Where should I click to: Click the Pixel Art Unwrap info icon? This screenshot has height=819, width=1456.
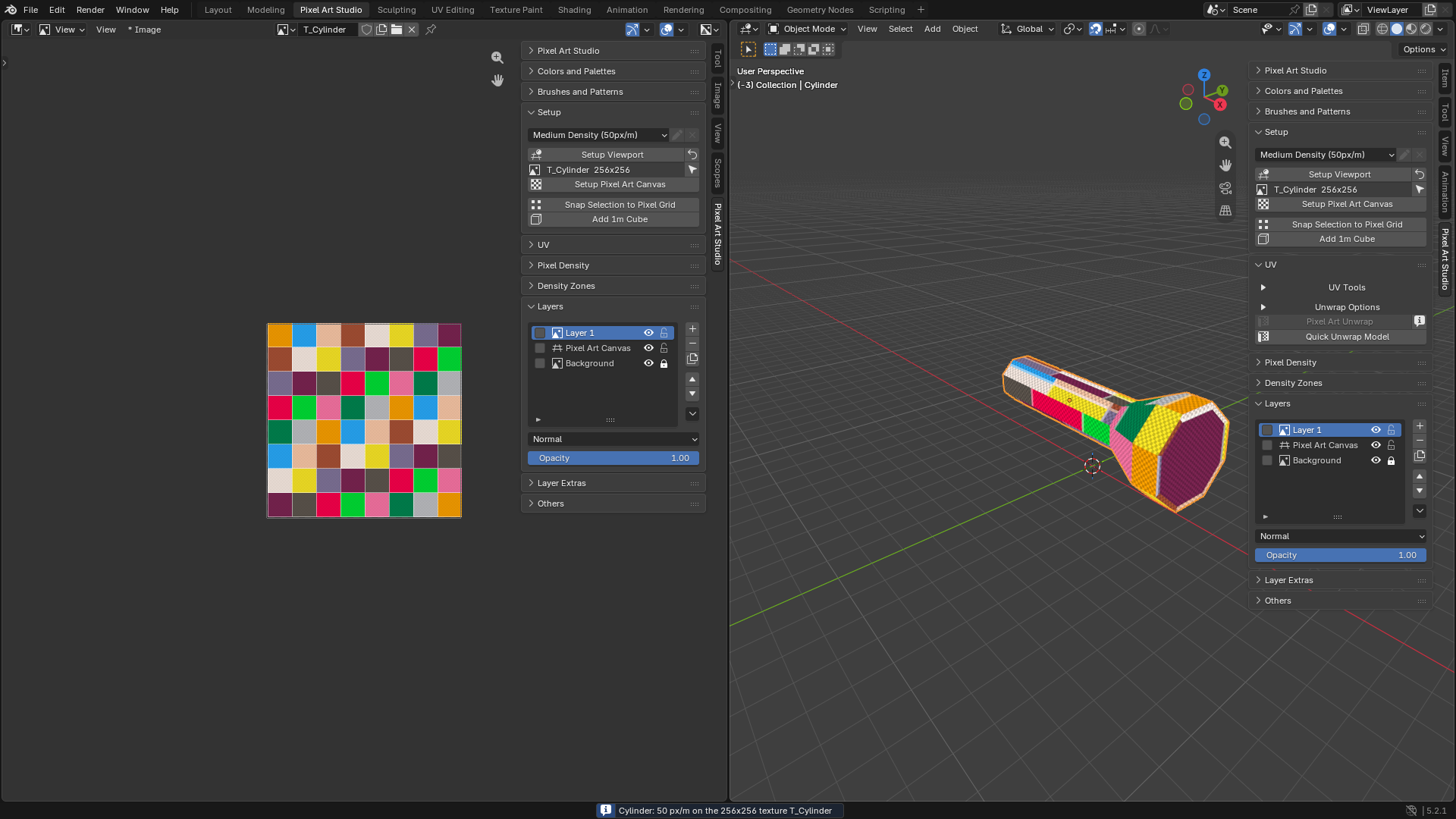click(1420, 322)
